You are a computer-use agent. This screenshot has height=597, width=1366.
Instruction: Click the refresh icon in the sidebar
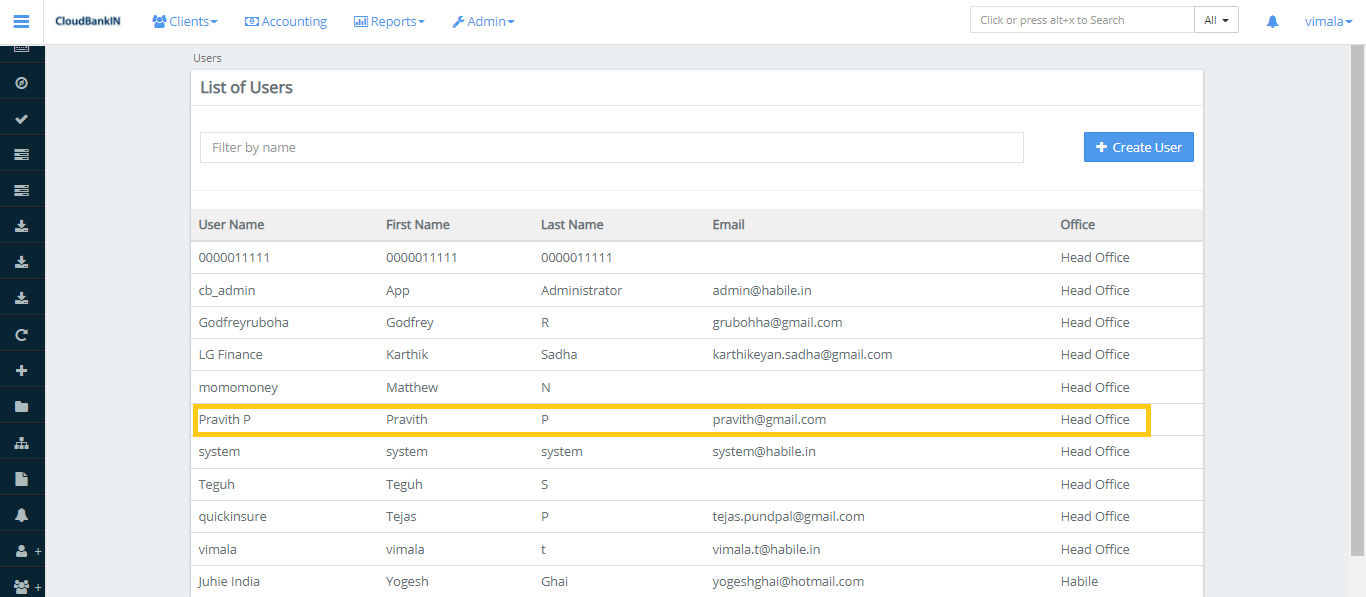(21, 333)
